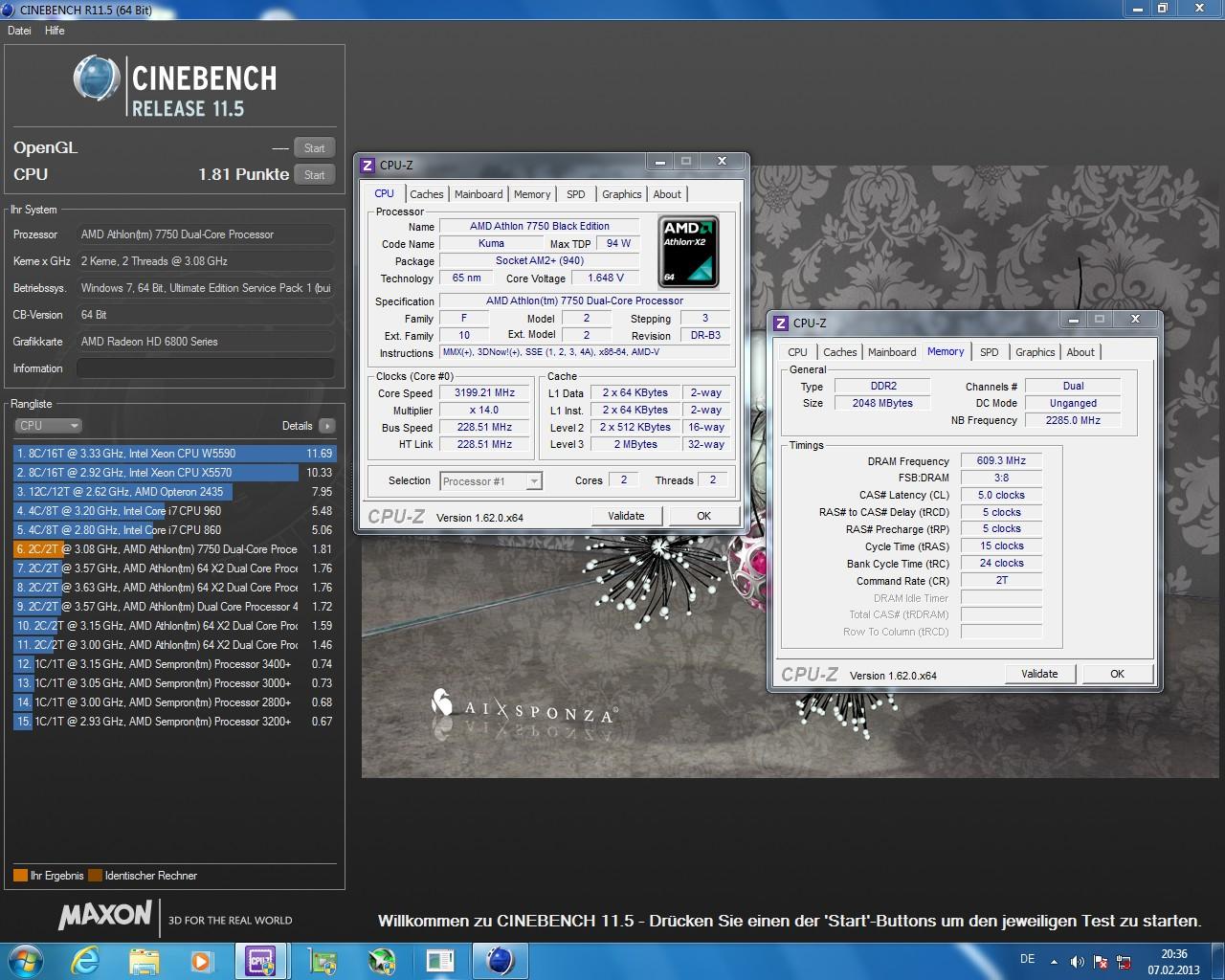Click the CPU-Z title icon in Memory window
Image resolution: width=1225 pixels, height=980 pixels.
781,323
